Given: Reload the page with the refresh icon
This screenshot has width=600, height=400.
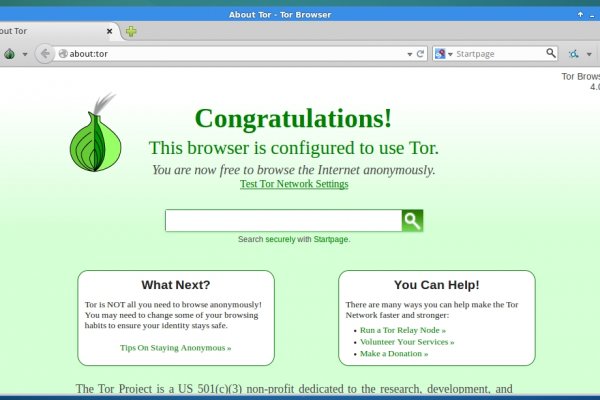Looking at the screenshot, I should click(421, 53).
